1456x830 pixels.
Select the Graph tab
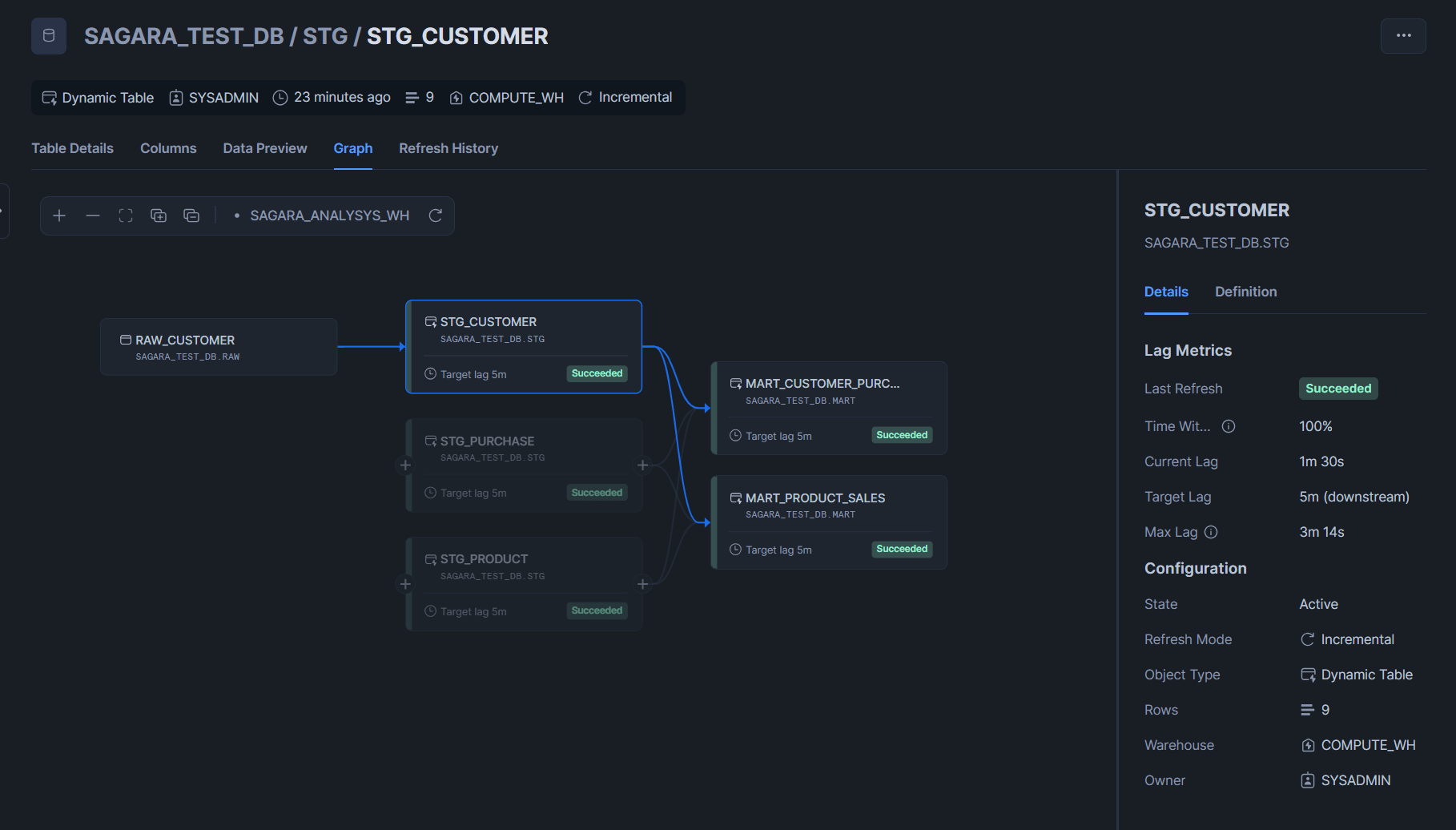click(x=353, y=148)
